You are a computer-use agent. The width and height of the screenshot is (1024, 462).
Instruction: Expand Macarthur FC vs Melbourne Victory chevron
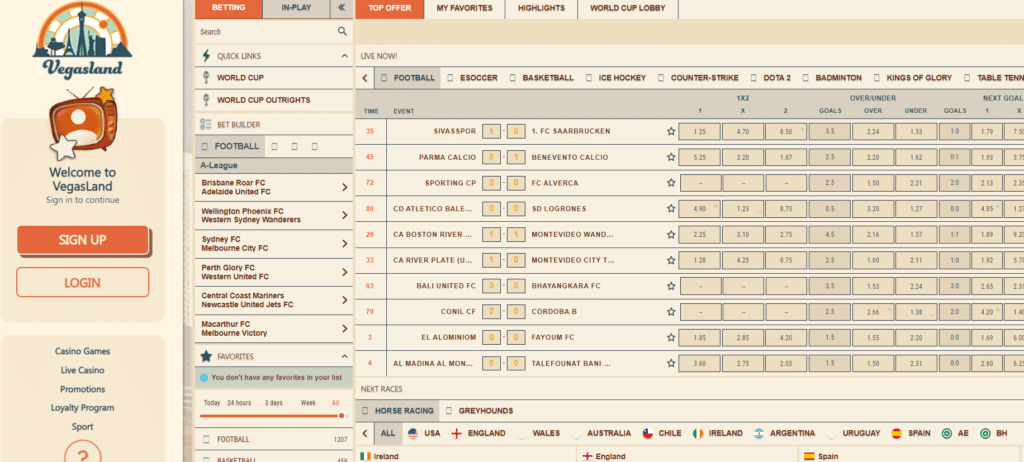(345, 328)
